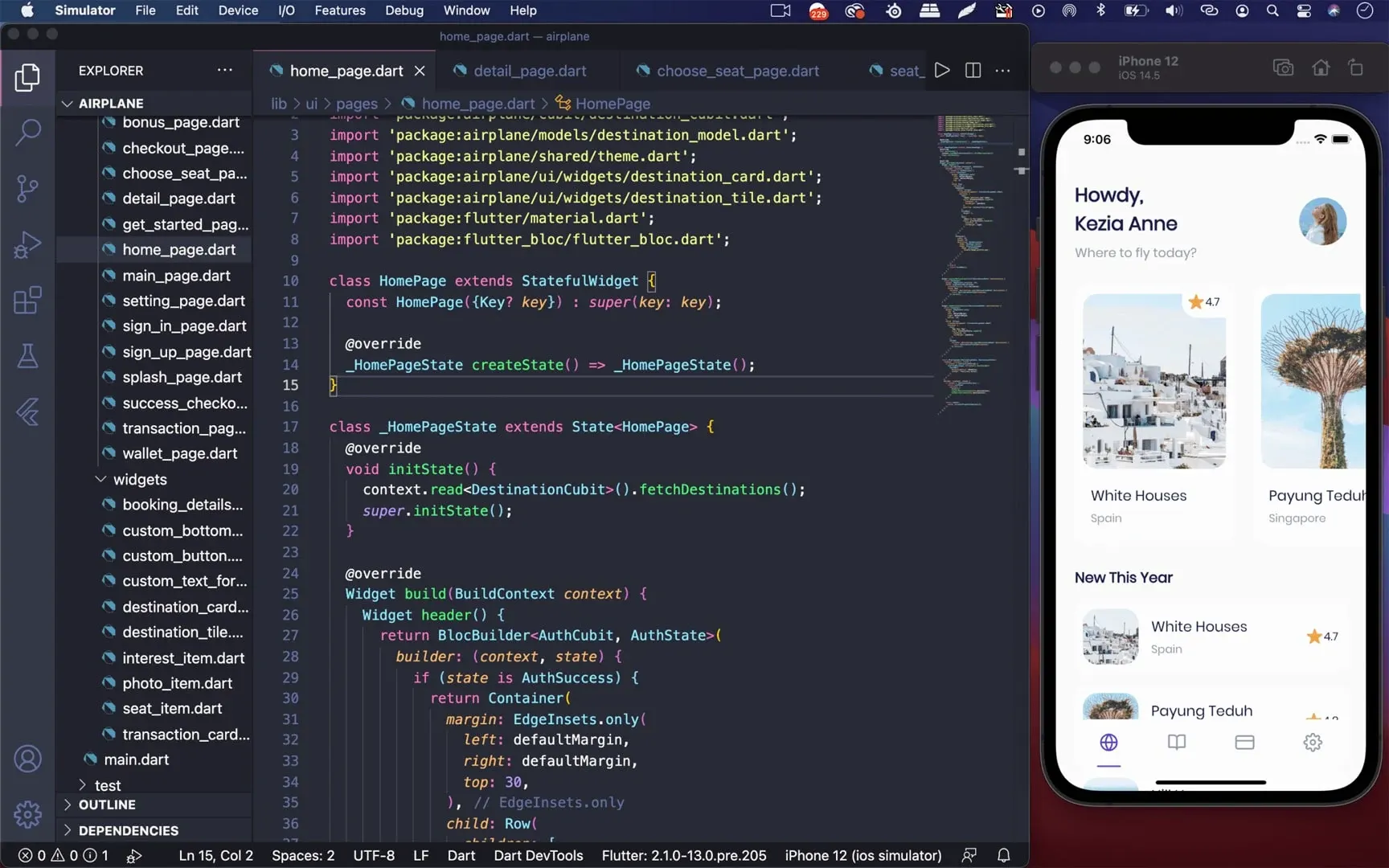Open the Flutter sidebar icon
The width and height of the screenshot is (1389, 868).
pyautogui.click(x=27, y=412)
